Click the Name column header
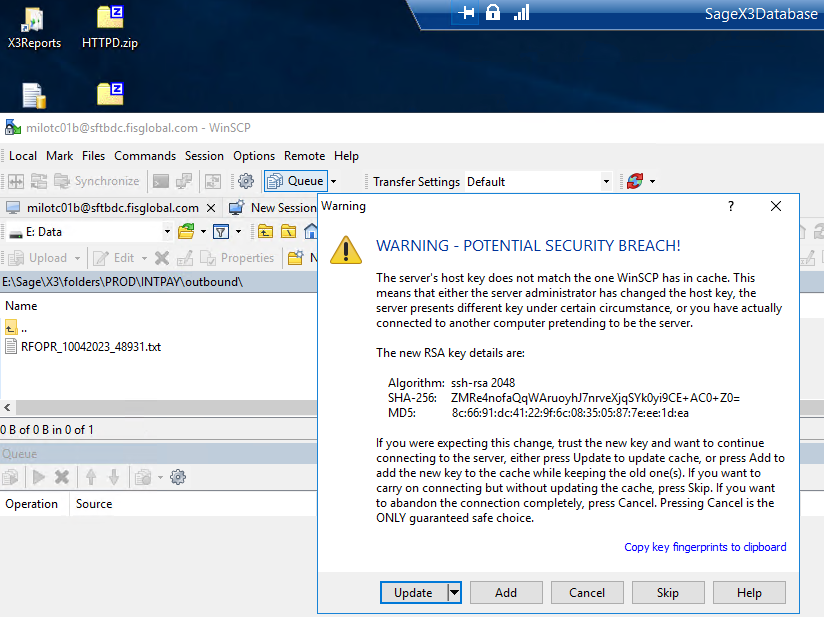Screen dimensions: 824x617 click(x=21, y=306)
